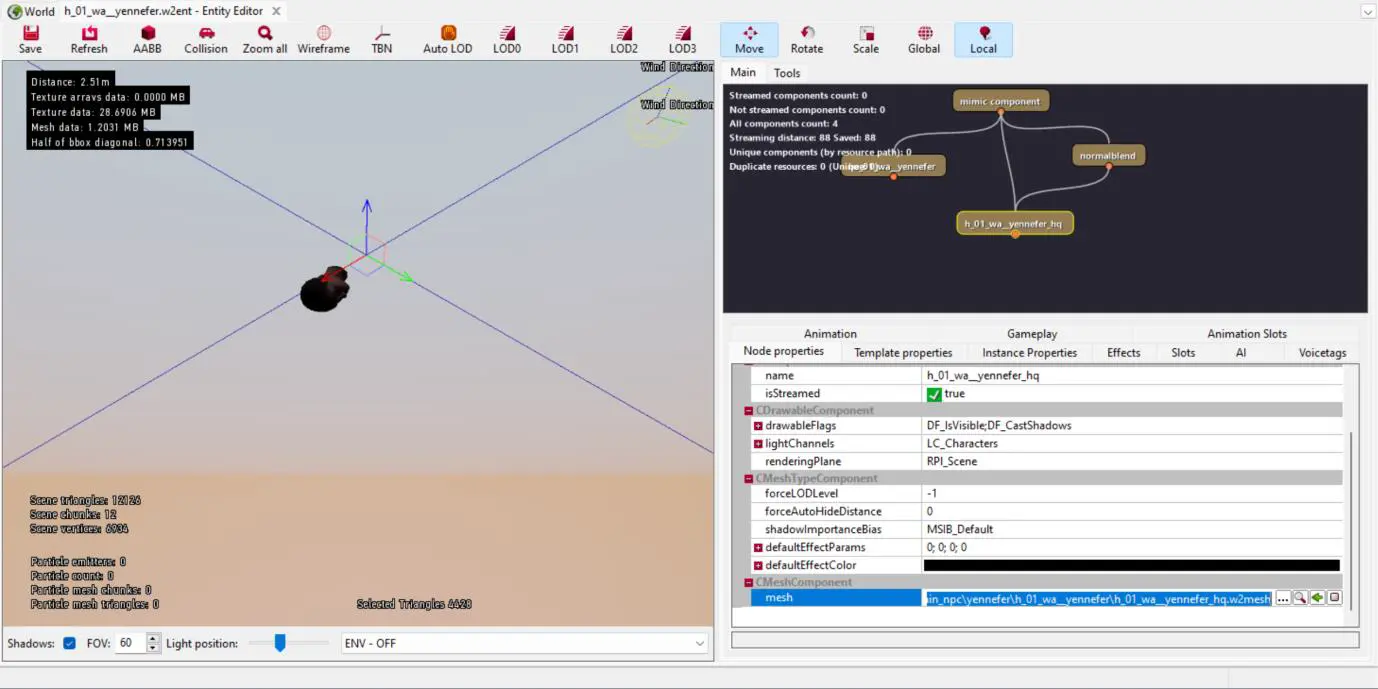Switch to the Tools tab

tap(787, 73)
